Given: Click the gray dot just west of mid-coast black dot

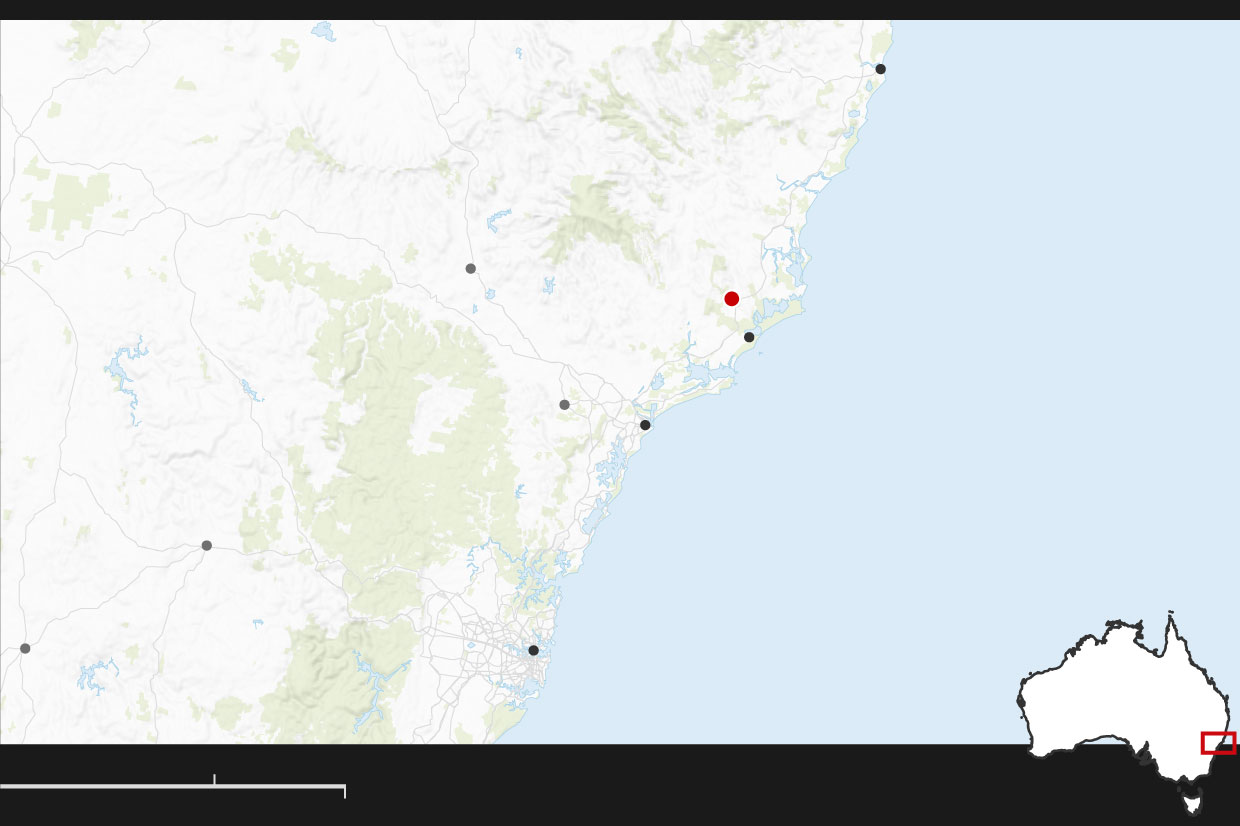Looking at the screenshot, I should click(564, 405).
